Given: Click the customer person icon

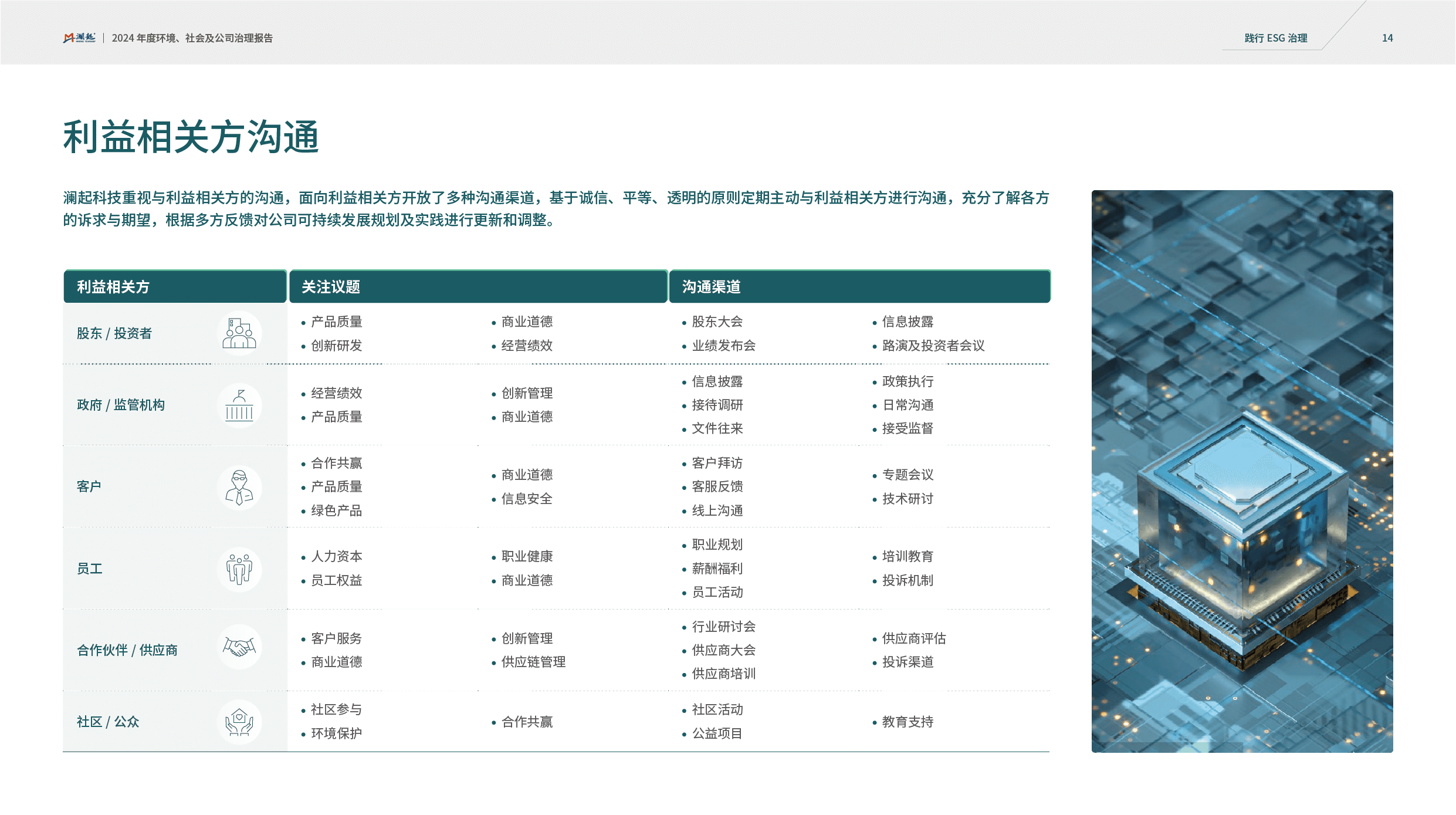Looking at the screenshot, I should pos(239,487).
